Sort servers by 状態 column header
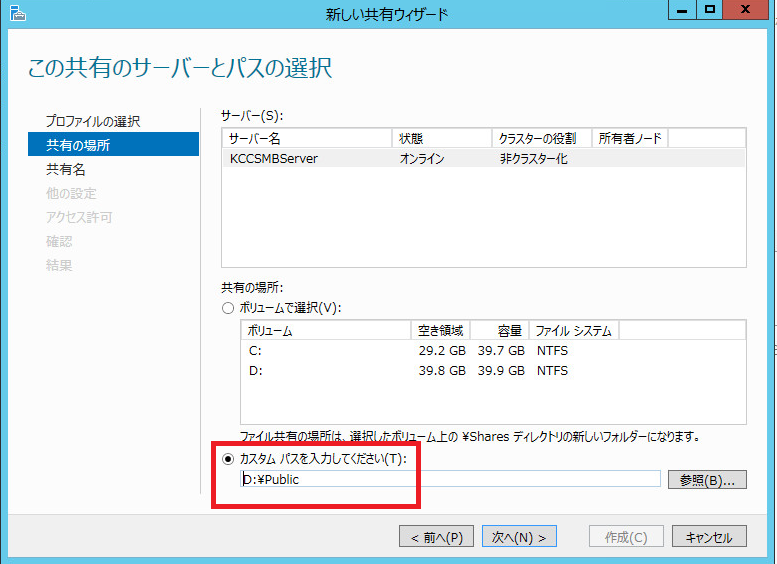 (442, 138)
